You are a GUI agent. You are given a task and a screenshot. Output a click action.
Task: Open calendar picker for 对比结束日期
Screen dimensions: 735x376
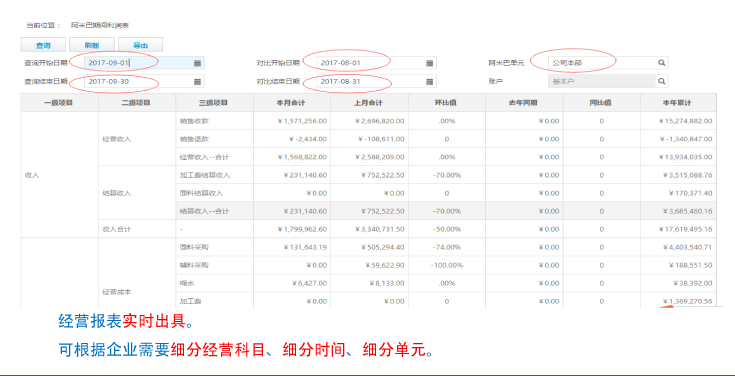(x=429, y=82)
